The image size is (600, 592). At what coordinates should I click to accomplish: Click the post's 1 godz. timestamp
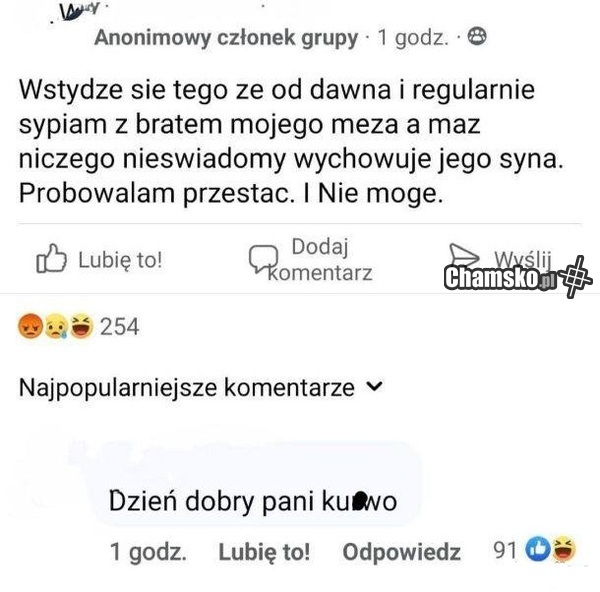click(x=413, y=38)
